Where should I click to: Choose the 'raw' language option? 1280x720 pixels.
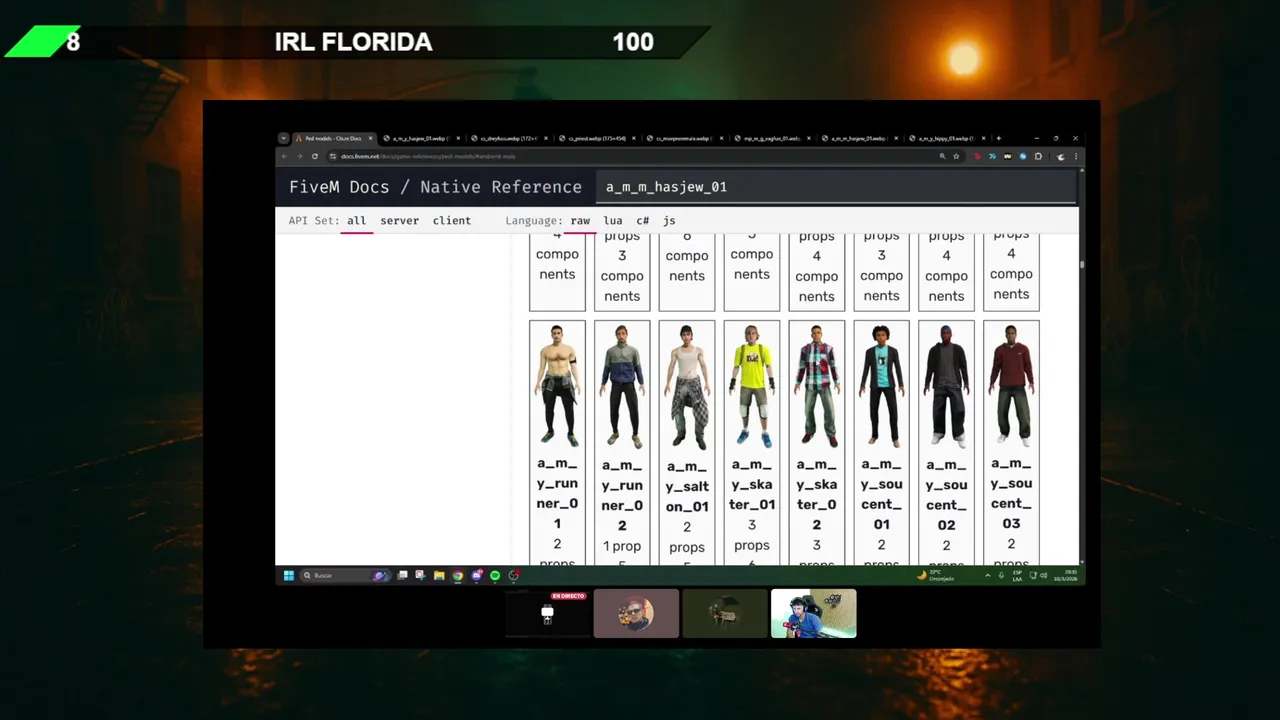(580, 221)
